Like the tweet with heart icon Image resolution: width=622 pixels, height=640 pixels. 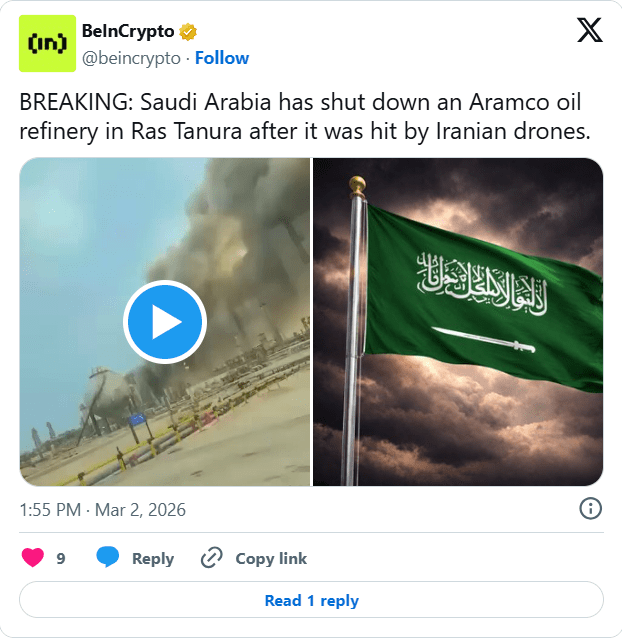(33, 558)
